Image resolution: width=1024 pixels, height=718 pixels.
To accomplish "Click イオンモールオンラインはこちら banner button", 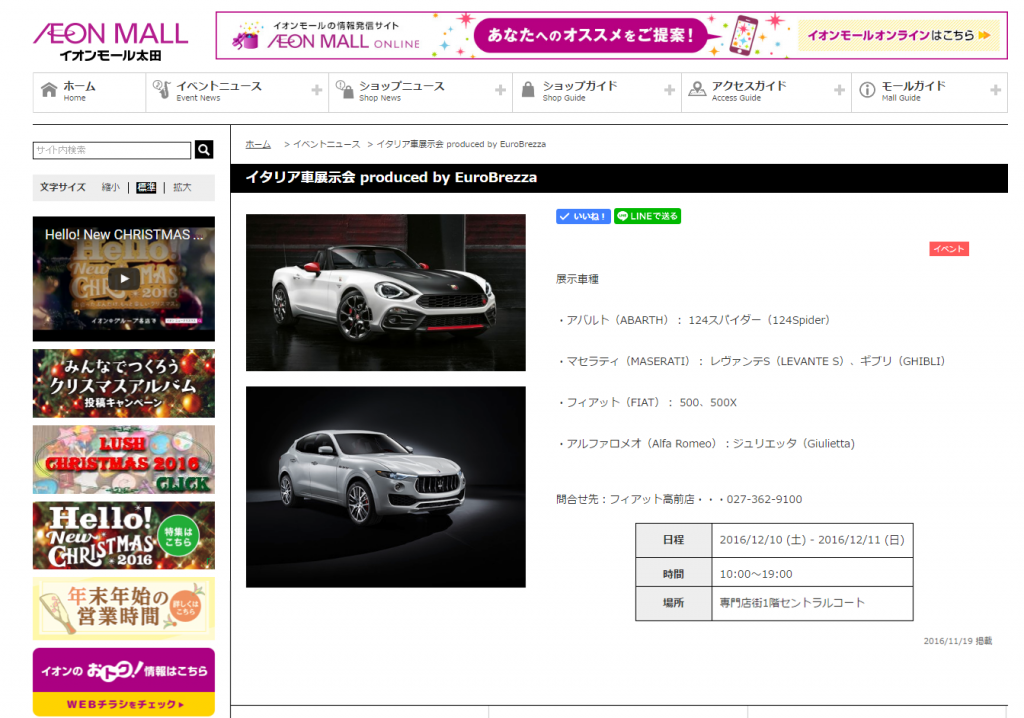I will coord(899,35).
